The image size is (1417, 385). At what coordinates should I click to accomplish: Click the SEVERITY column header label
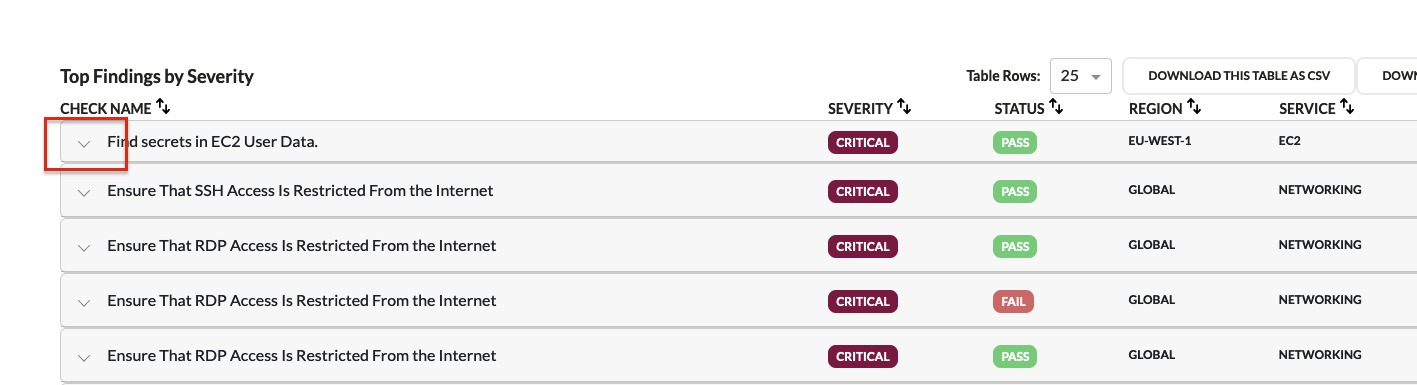(860, 108)
